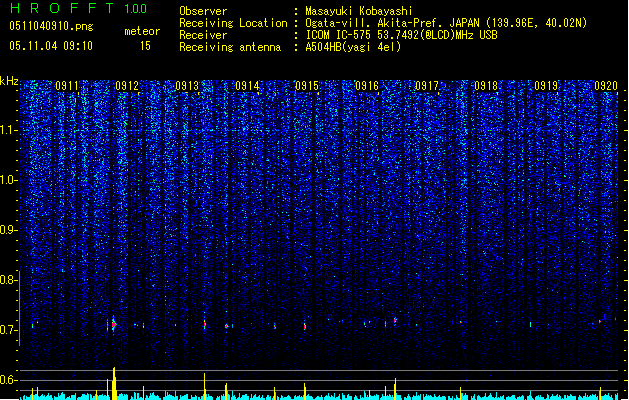Click the strong red meteor echo near 0912
This screenshot has width=629, height=400.
tap(114, 324)
